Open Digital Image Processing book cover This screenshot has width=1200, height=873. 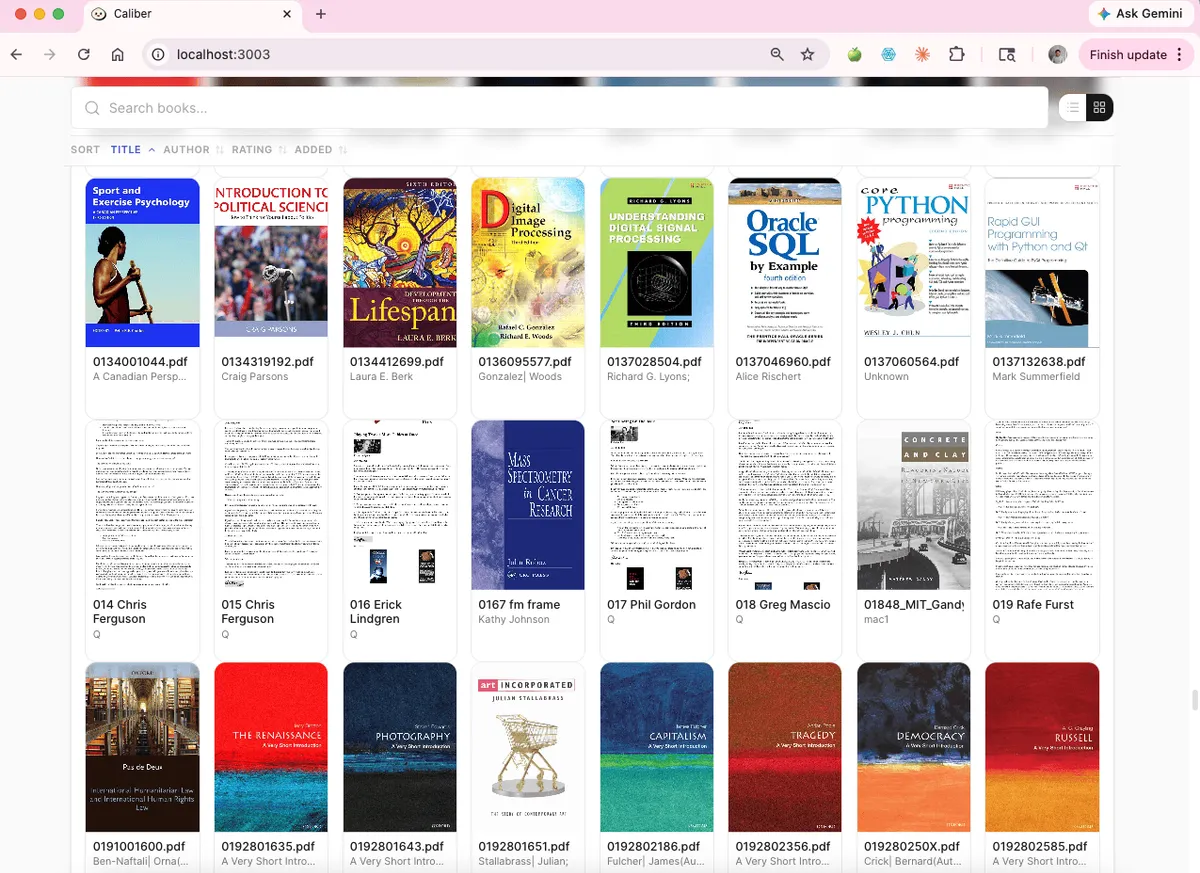point(528,263)
